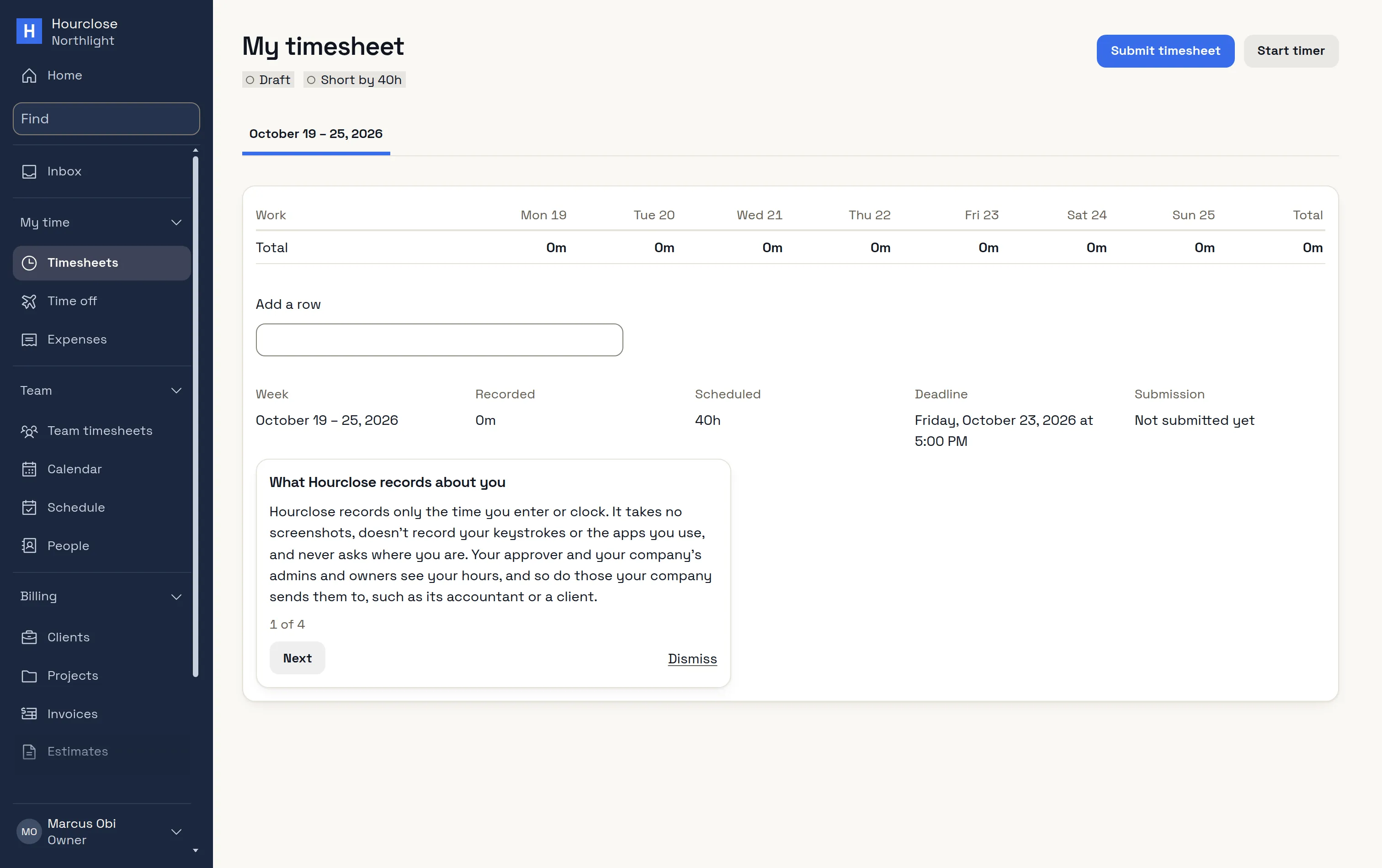Open the Inbox tray icon
Screen dimensions: 1382x868
pos(29,171)
